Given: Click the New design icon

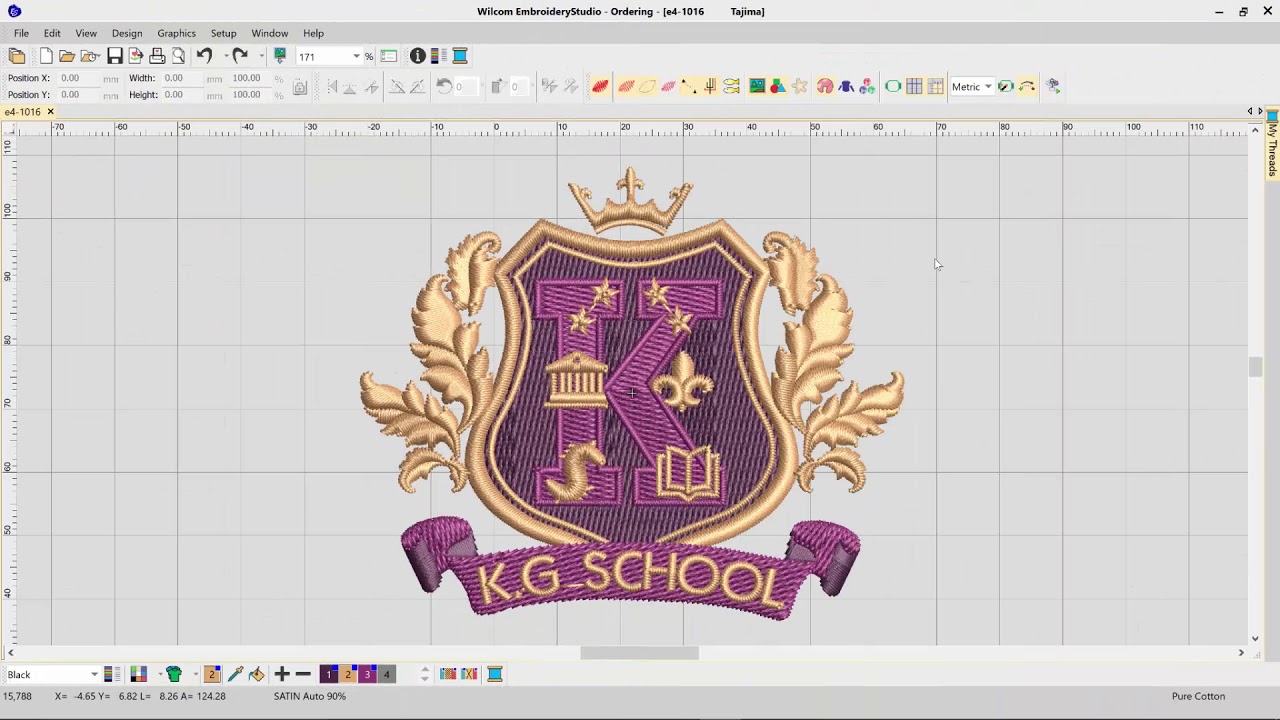Looking at the screenshot, I should click(x=46, y=56).
